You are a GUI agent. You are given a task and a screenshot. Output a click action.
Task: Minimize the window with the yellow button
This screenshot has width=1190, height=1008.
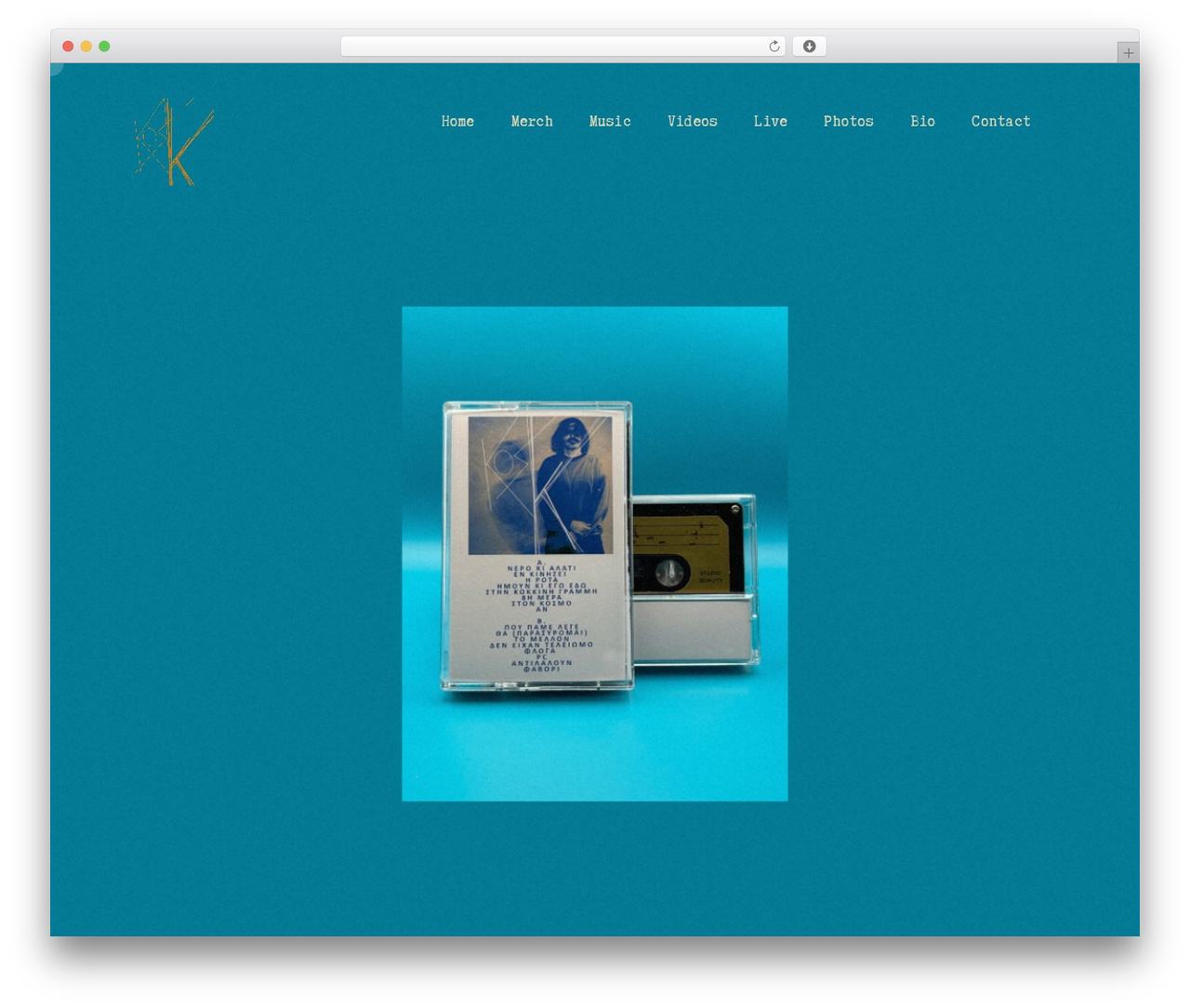[x=86, y=46]
